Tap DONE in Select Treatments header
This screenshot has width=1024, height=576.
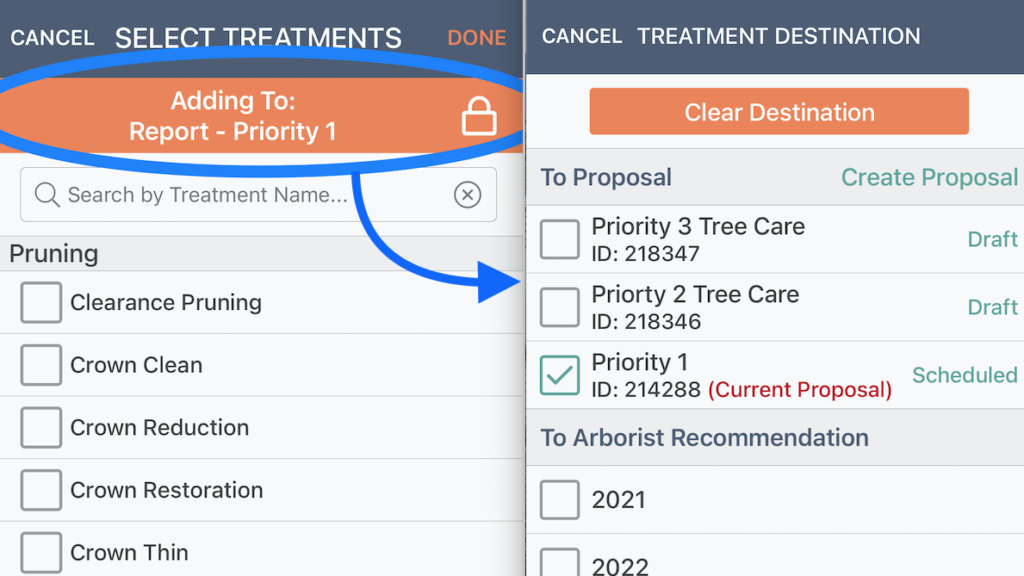tap(477, 38)
